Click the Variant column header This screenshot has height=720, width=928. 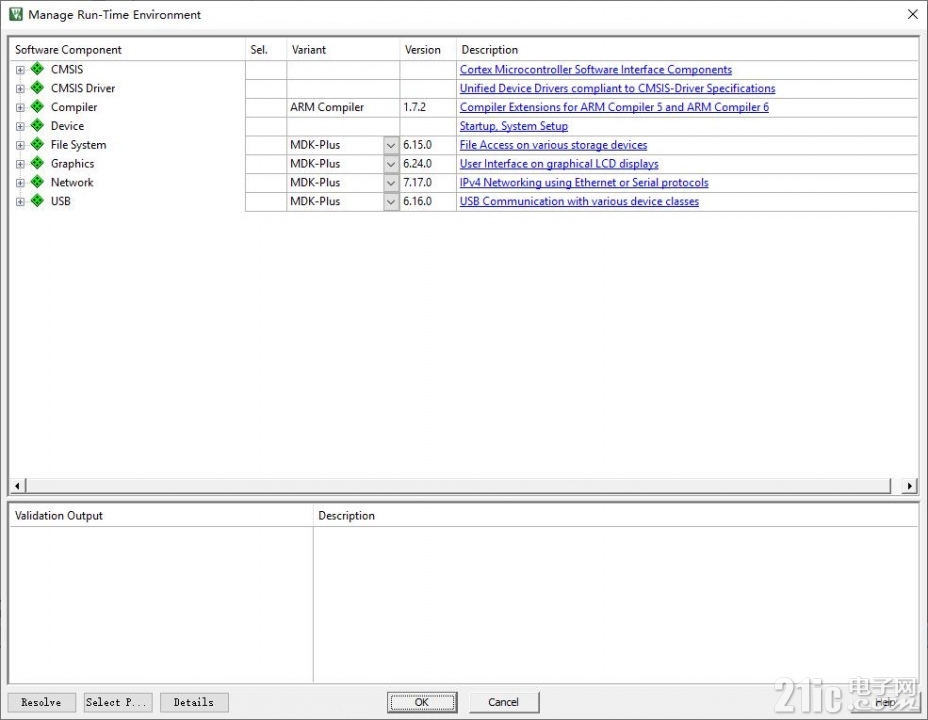tap(343, 50)
